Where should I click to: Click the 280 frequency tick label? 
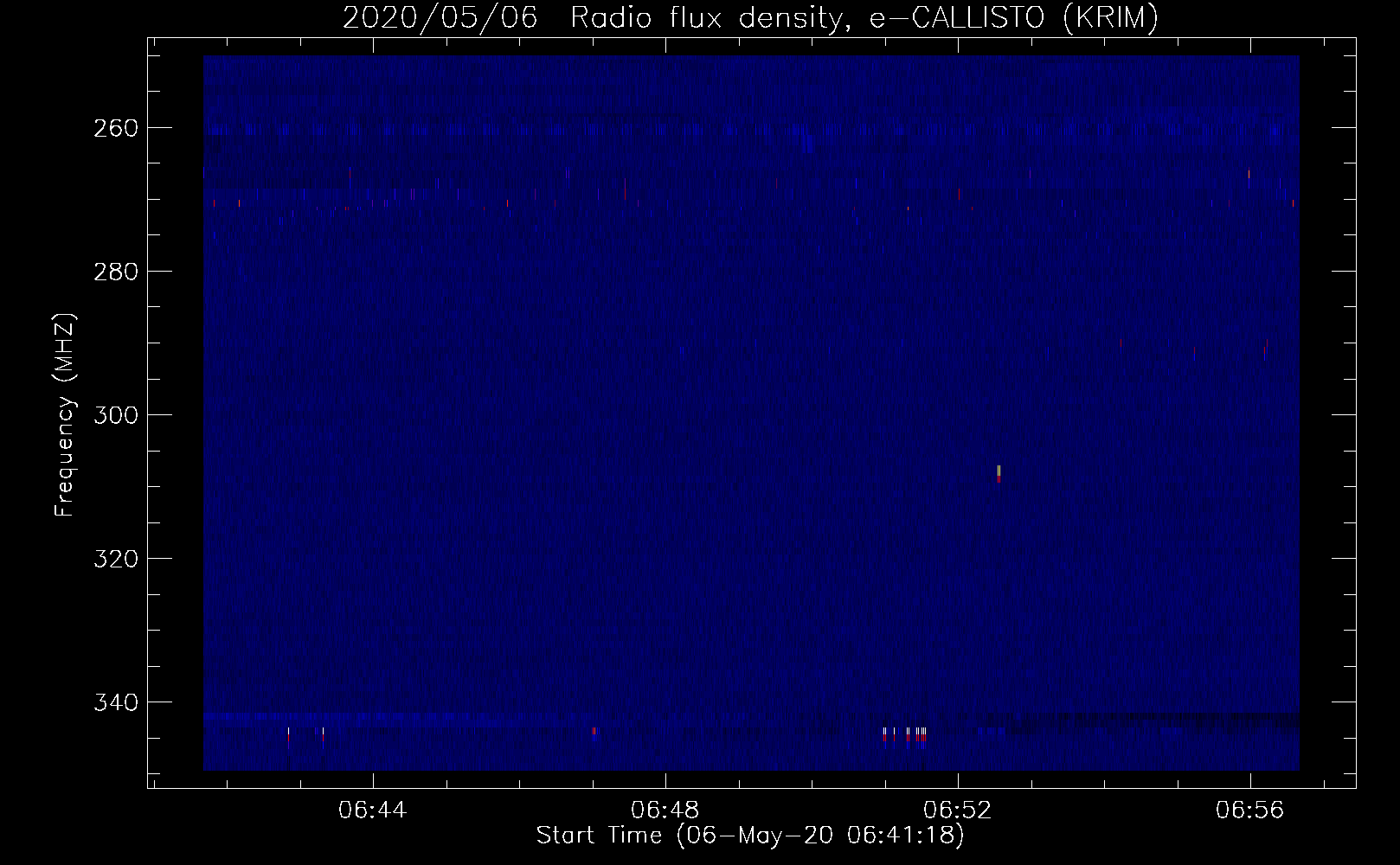(114, 272)
